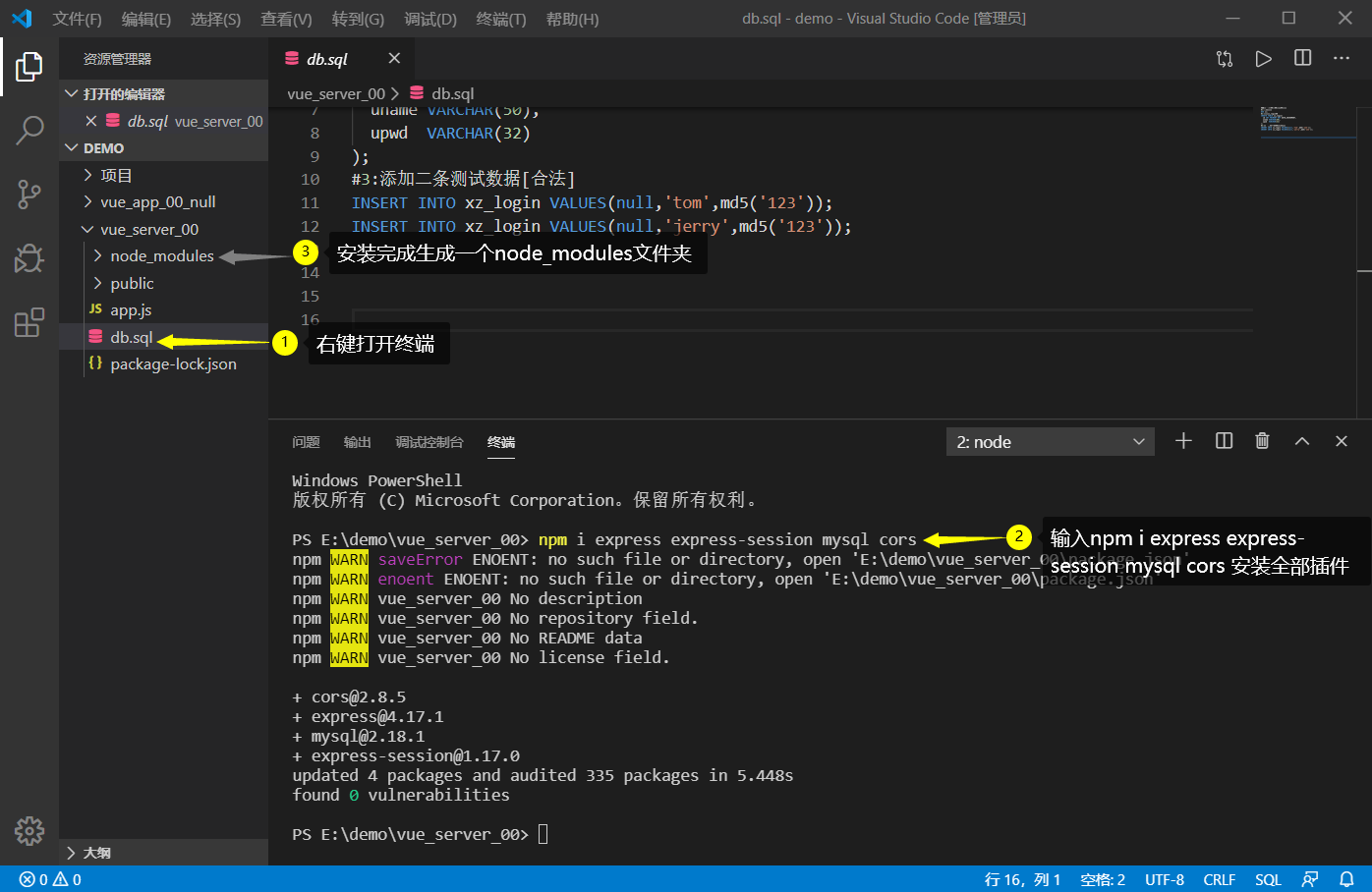Click the SQL language mode indicator
Viewport: 1372px width, 892px height.
tap(1269, 878)
